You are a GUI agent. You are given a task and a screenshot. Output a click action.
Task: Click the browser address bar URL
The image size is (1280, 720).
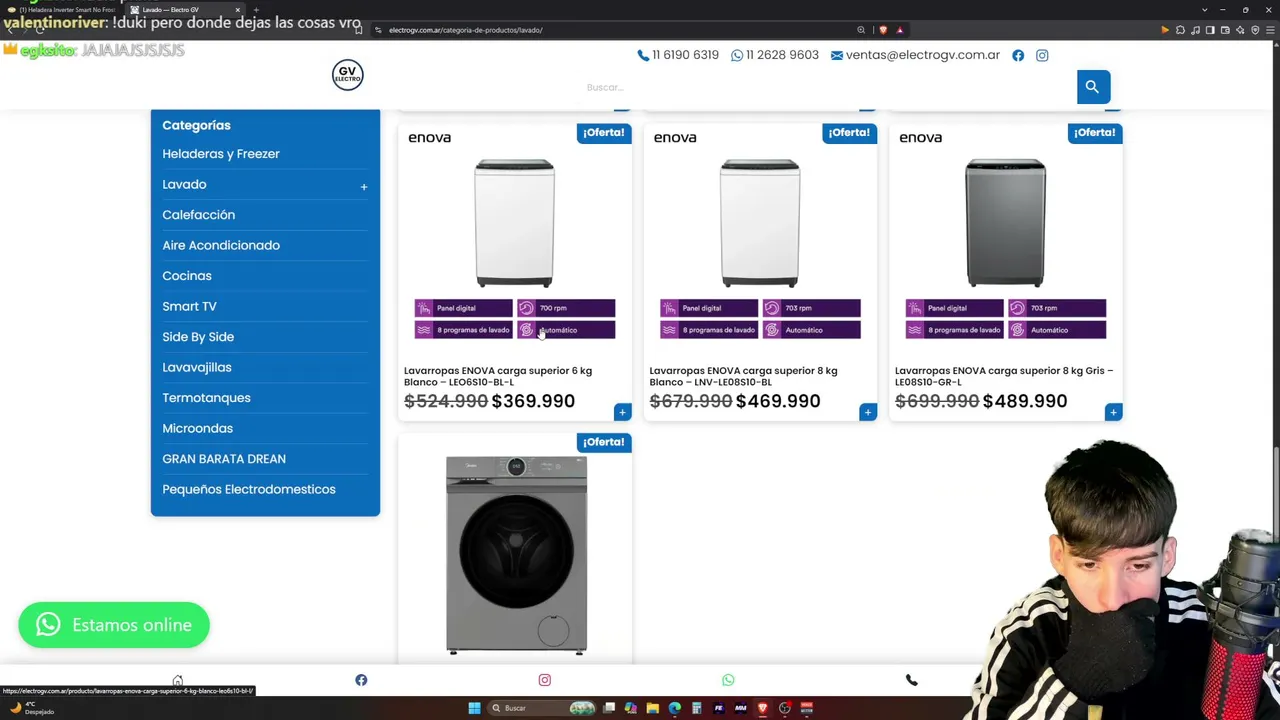(466, 30)
